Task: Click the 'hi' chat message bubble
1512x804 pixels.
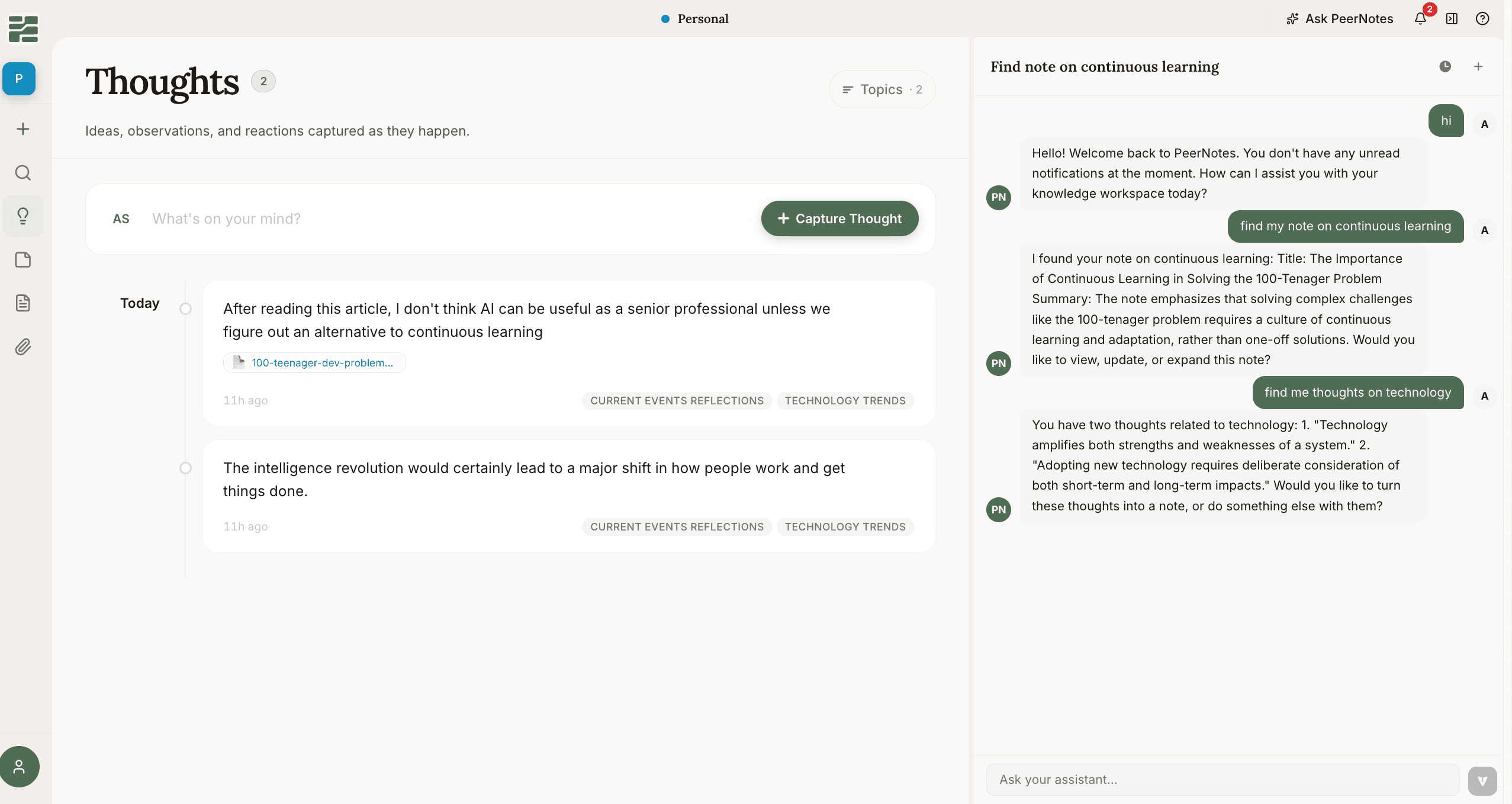Action: [x=1446, y=121]
